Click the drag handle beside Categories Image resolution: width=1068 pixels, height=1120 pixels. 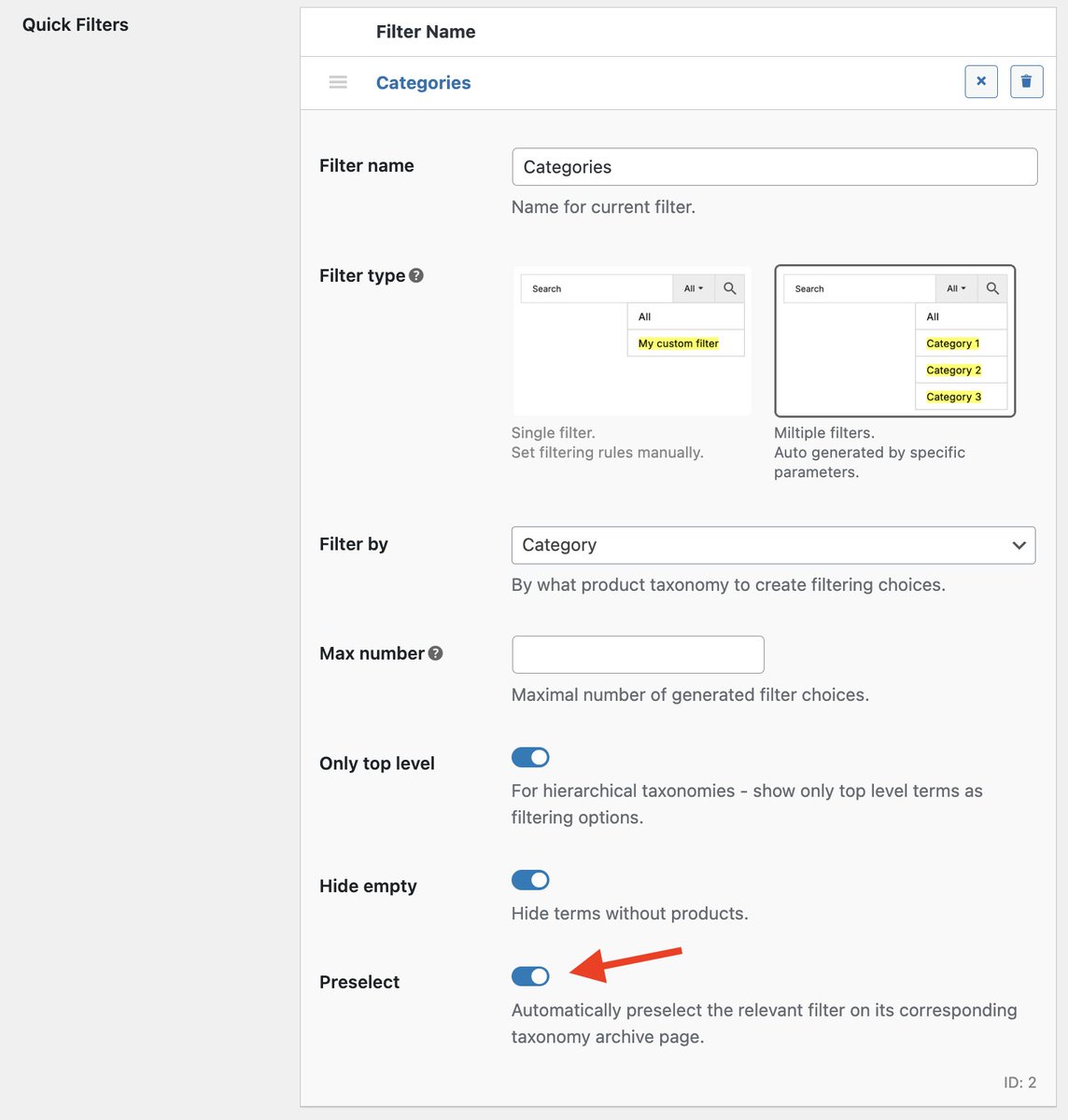click(337, 82)
